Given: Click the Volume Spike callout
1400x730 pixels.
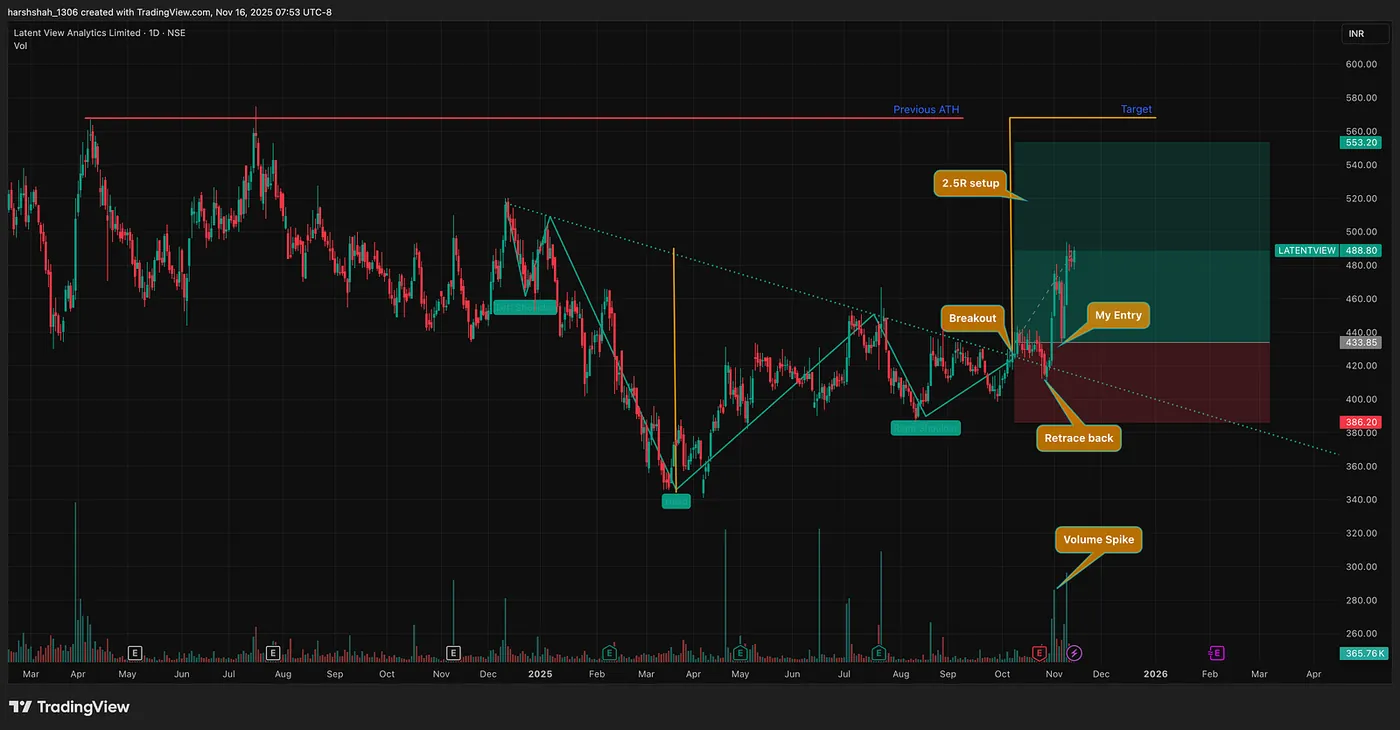Looking at the screenshot, I should click(x=1098, y=540).
